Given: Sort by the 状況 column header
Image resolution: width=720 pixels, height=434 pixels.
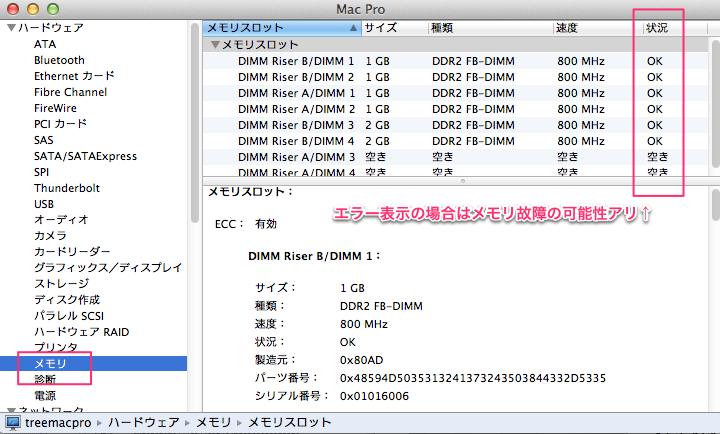Looking at the screenshot, I should point(675,28).
